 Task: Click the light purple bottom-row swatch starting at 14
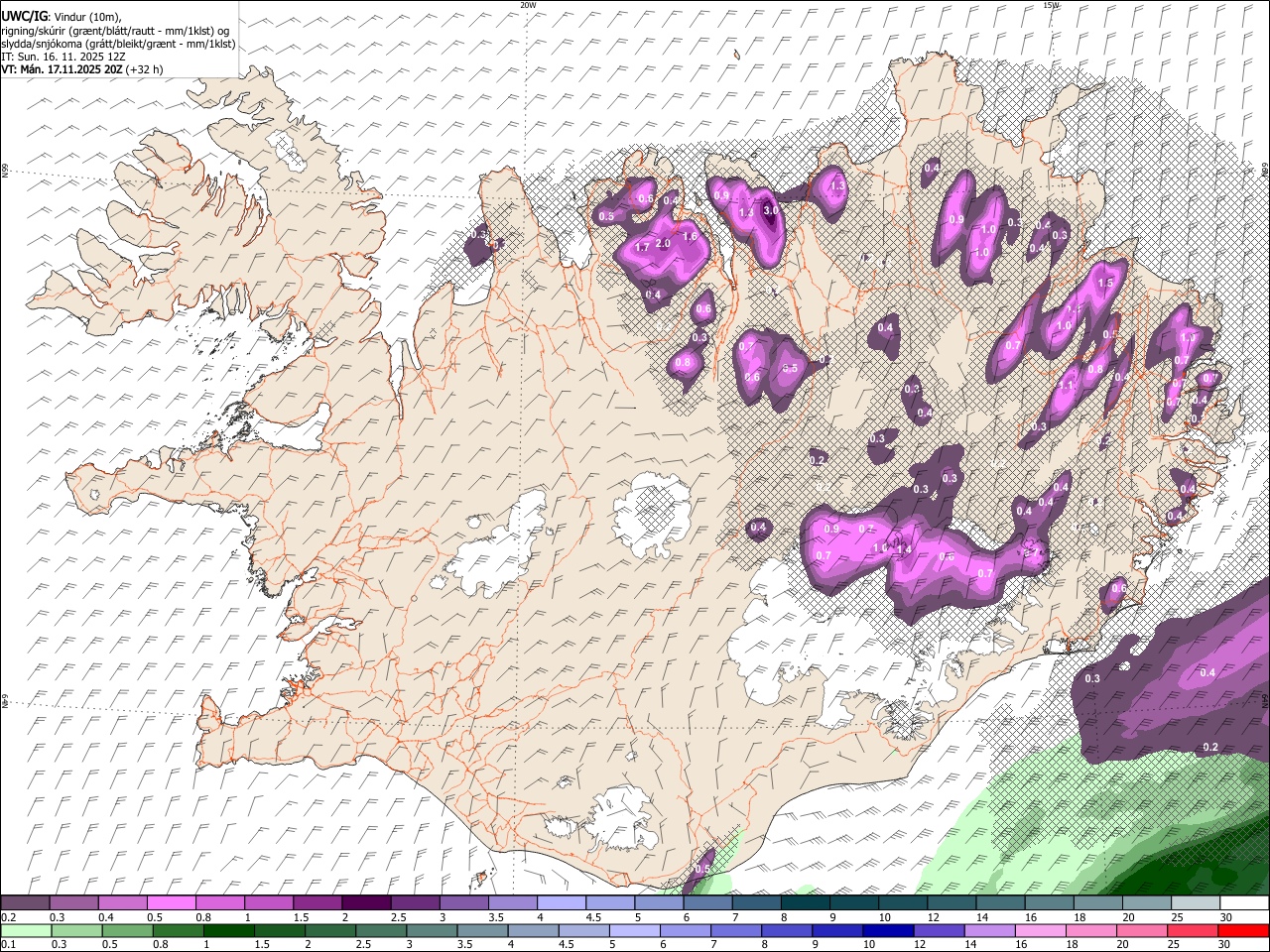[x=988, y=931]
